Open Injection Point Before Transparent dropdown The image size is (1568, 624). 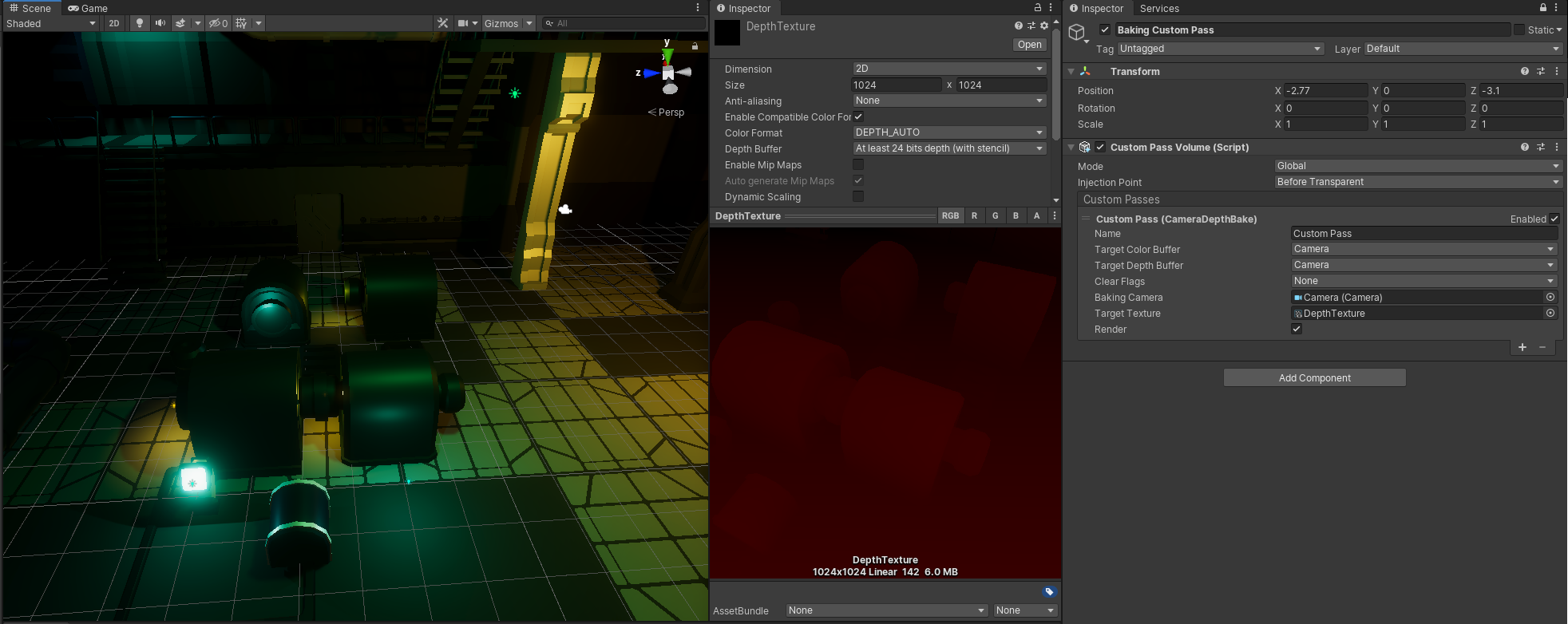point(1418,182)
